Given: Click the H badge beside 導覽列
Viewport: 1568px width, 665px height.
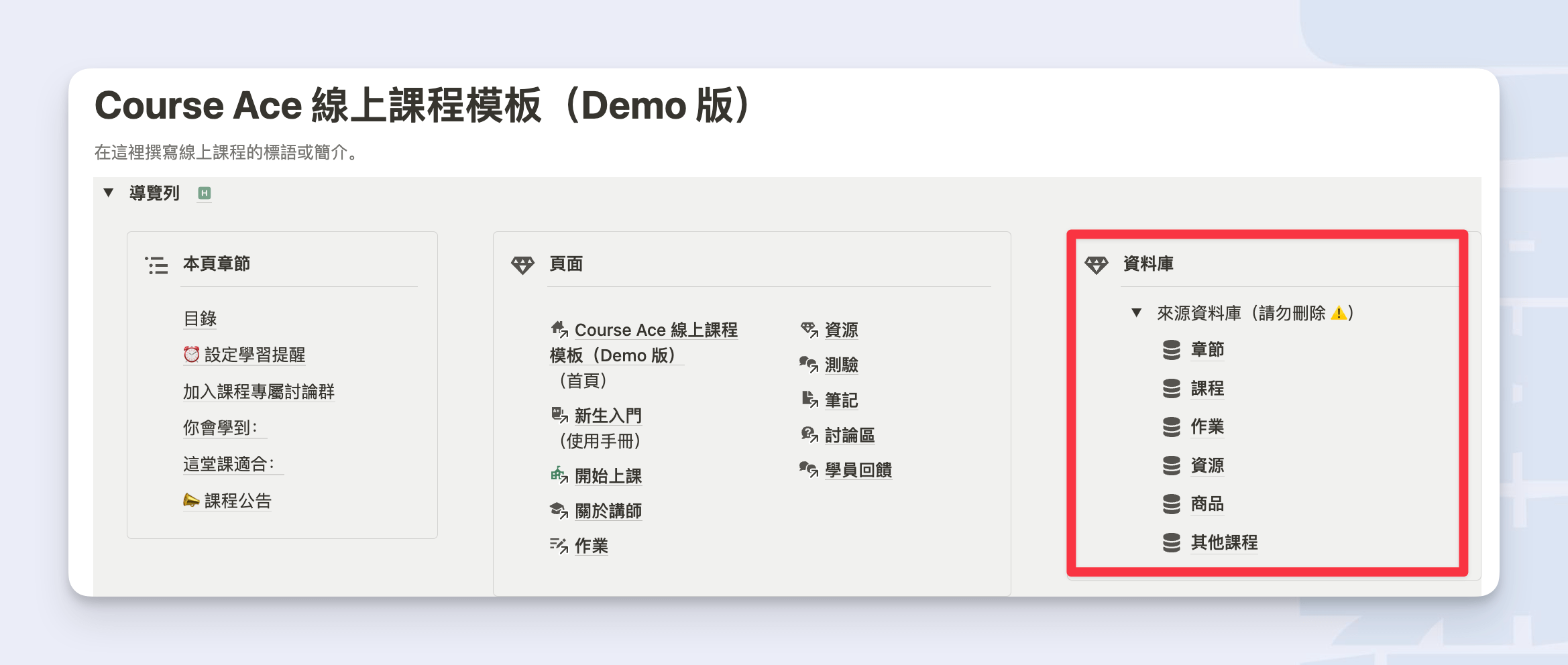Looking at the screenshot, I should coord(205,192).
